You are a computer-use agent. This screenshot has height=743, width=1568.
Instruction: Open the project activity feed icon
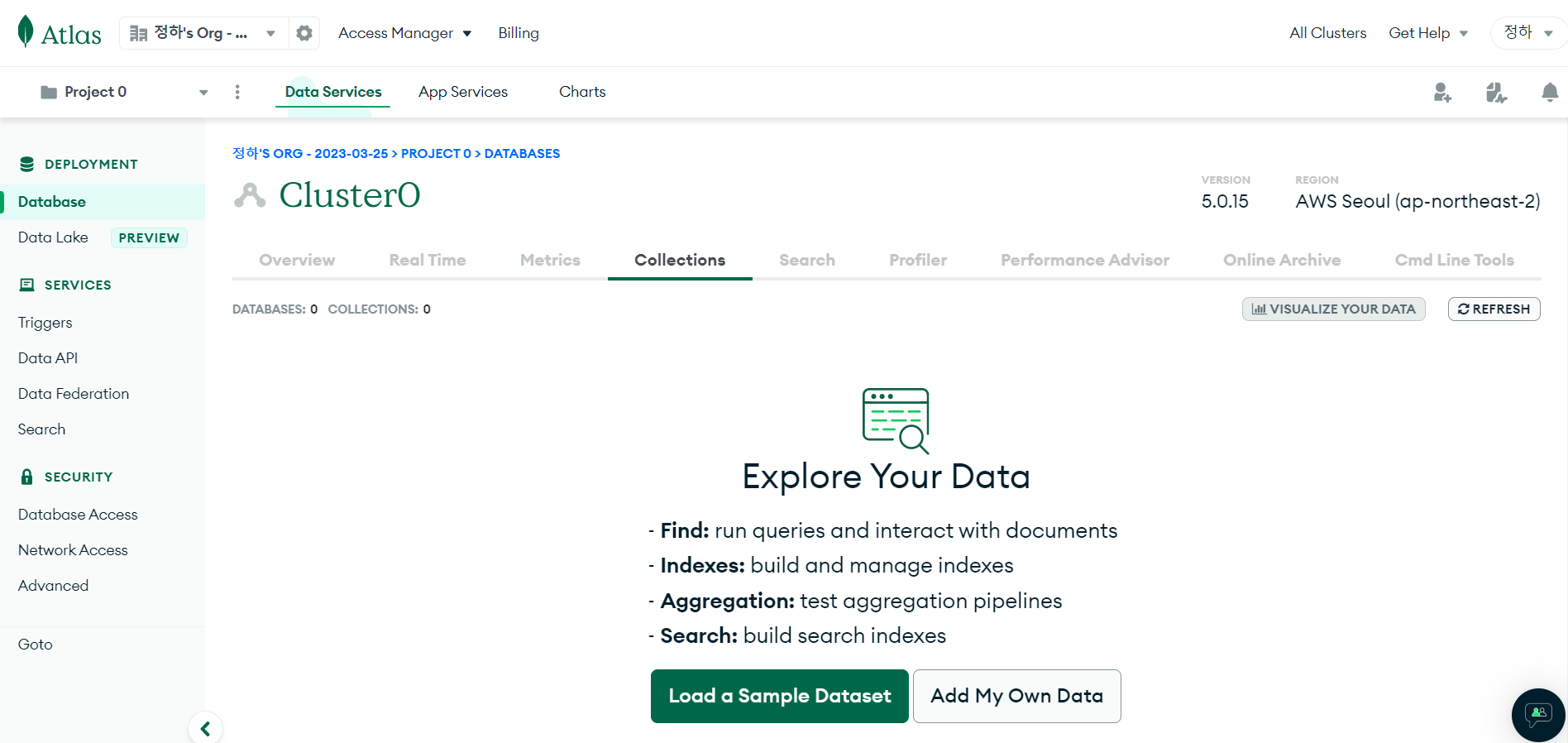[x=1496, y=92]
